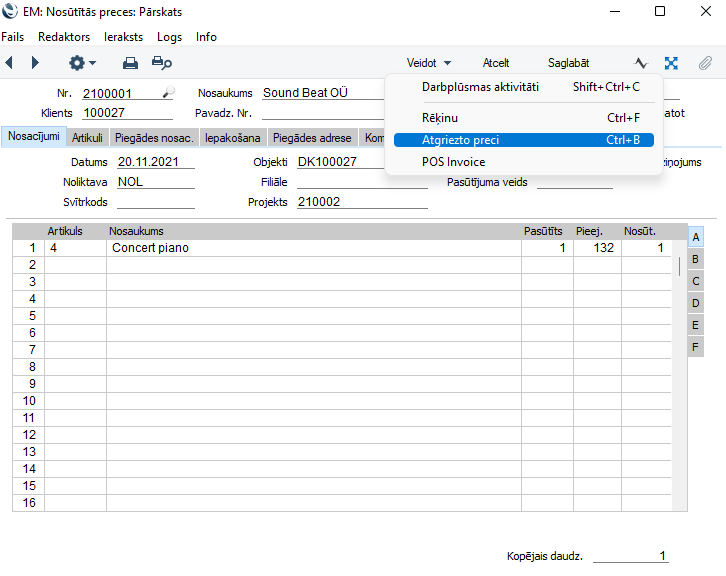Image resolution: width=726 pixels, height=576 pixels.
Task: Click the print preview icon
Action: [161, 63]
